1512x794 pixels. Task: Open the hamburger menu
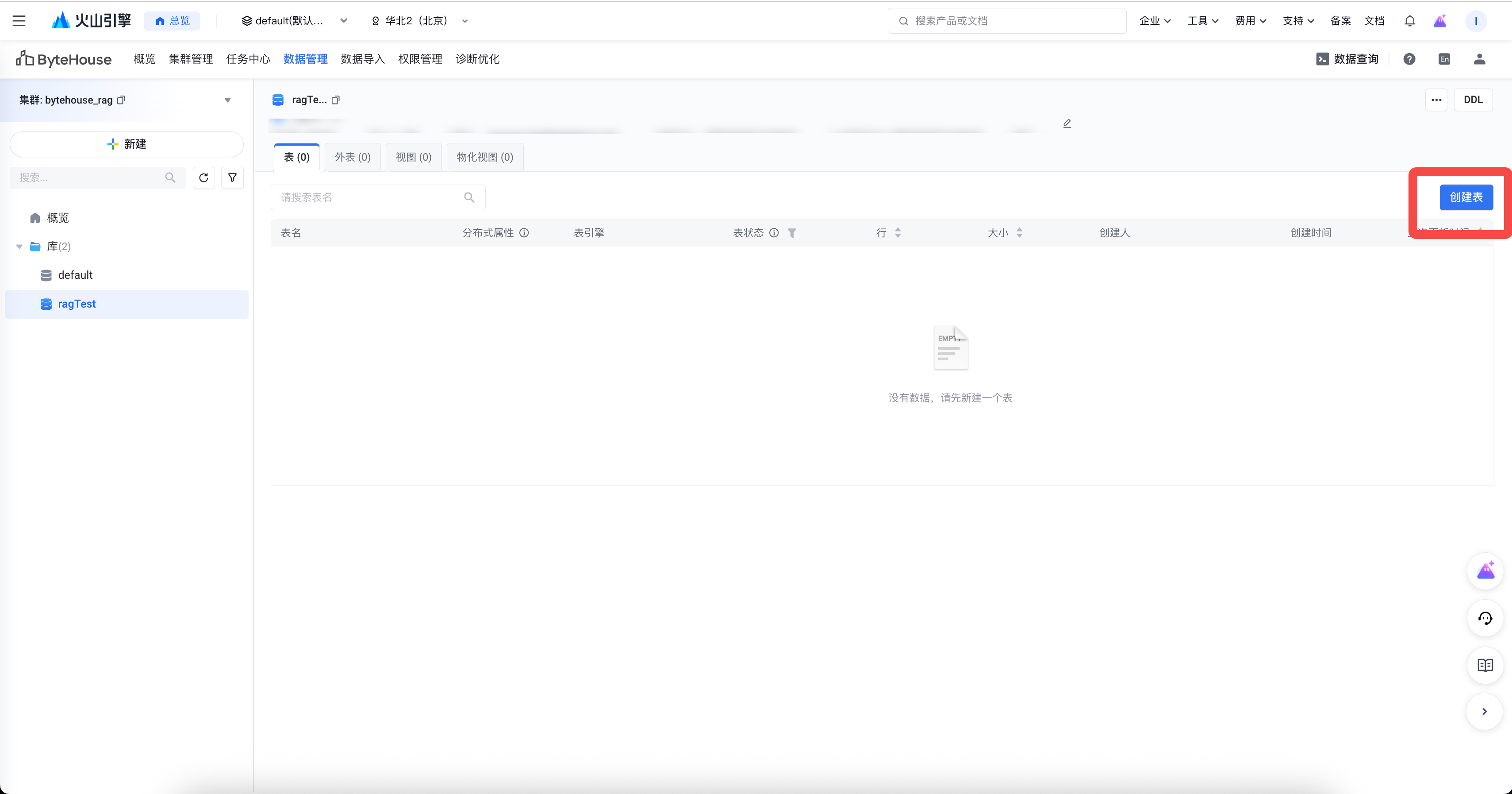click(x=19, y=21)
